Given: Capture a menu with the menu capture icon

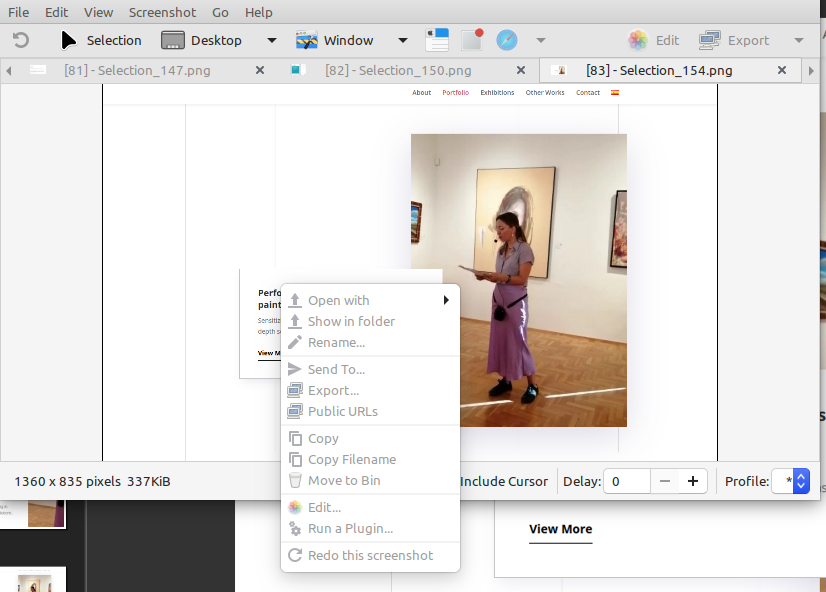Looking at the screenshot, I should tap(437, 39).
